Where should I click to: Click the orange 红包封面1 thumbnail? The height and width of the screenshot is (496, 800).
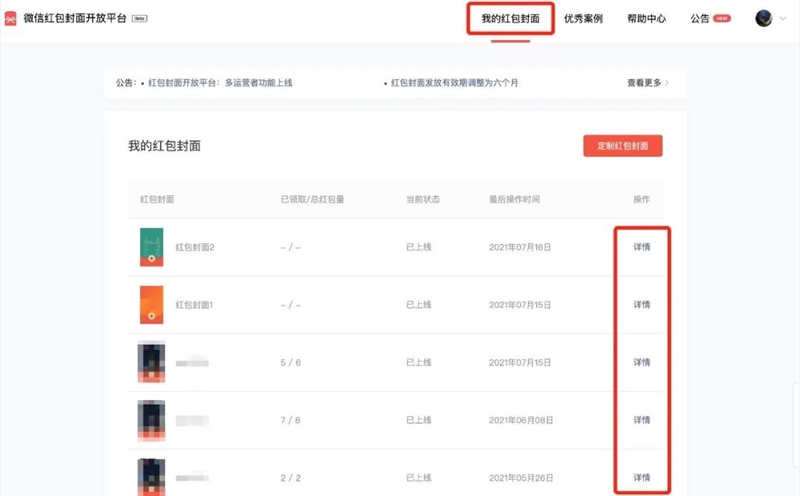[152, 305]
